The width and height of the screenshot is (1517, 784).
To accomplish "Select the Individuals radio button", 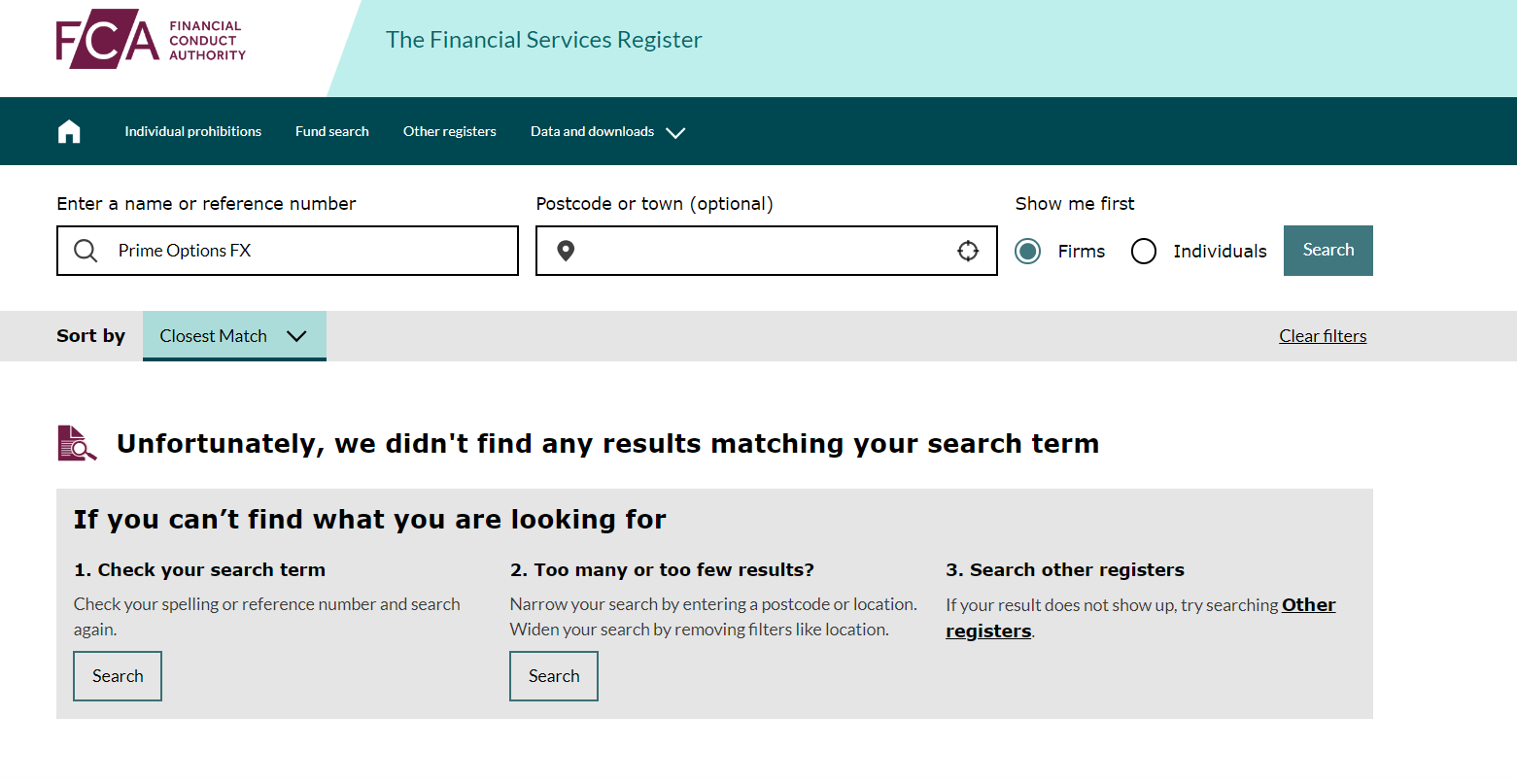I will pyautogui.click(x=1144, y=252).
